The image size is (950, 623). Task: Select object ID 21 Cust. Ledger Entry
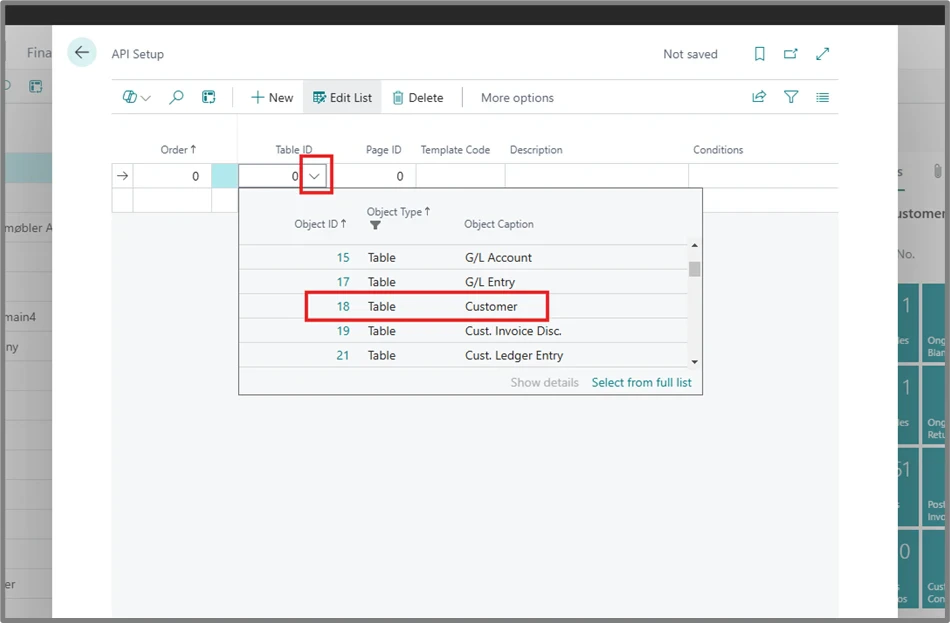click(x=463, y=355)
